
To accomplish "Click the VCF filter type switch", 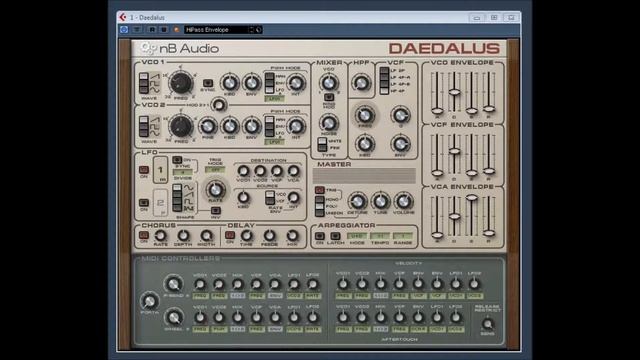I will 384,81.
